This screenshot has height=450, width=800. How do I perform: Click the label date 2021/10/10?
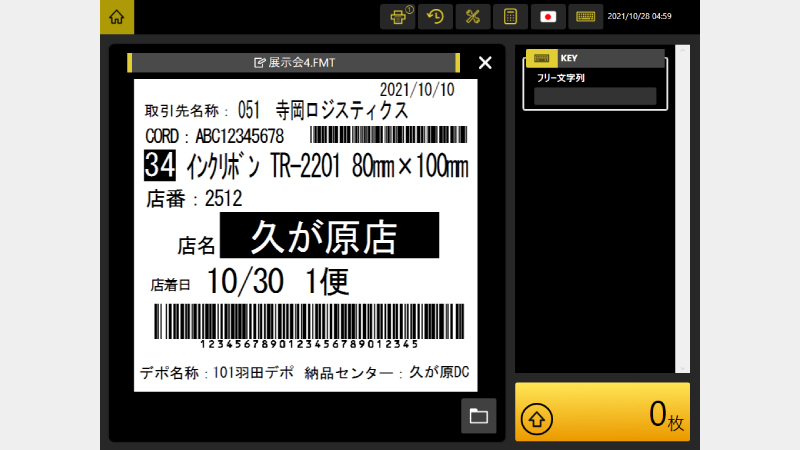click(417, 90)
